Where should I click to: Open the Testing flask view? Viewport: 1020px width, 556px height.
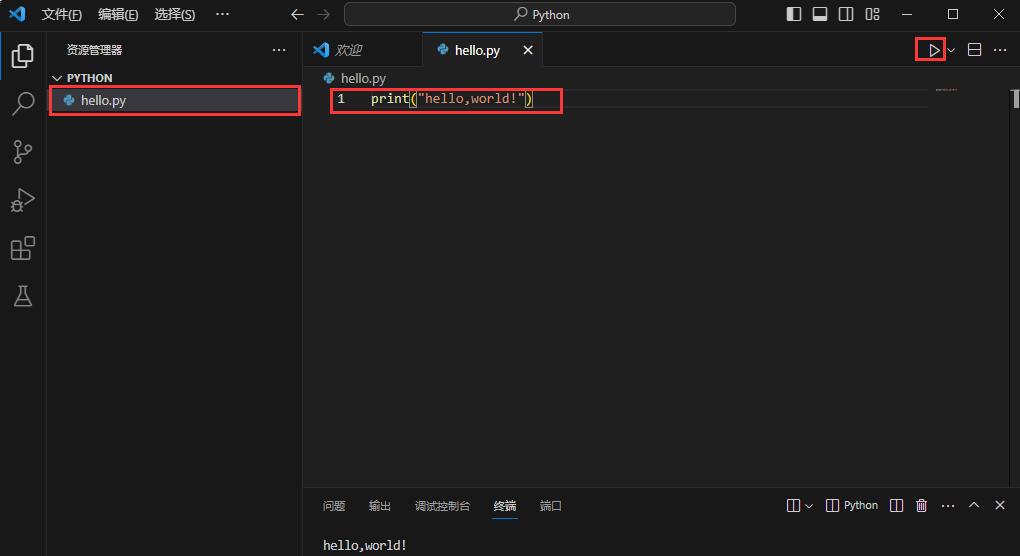point(22,296)
